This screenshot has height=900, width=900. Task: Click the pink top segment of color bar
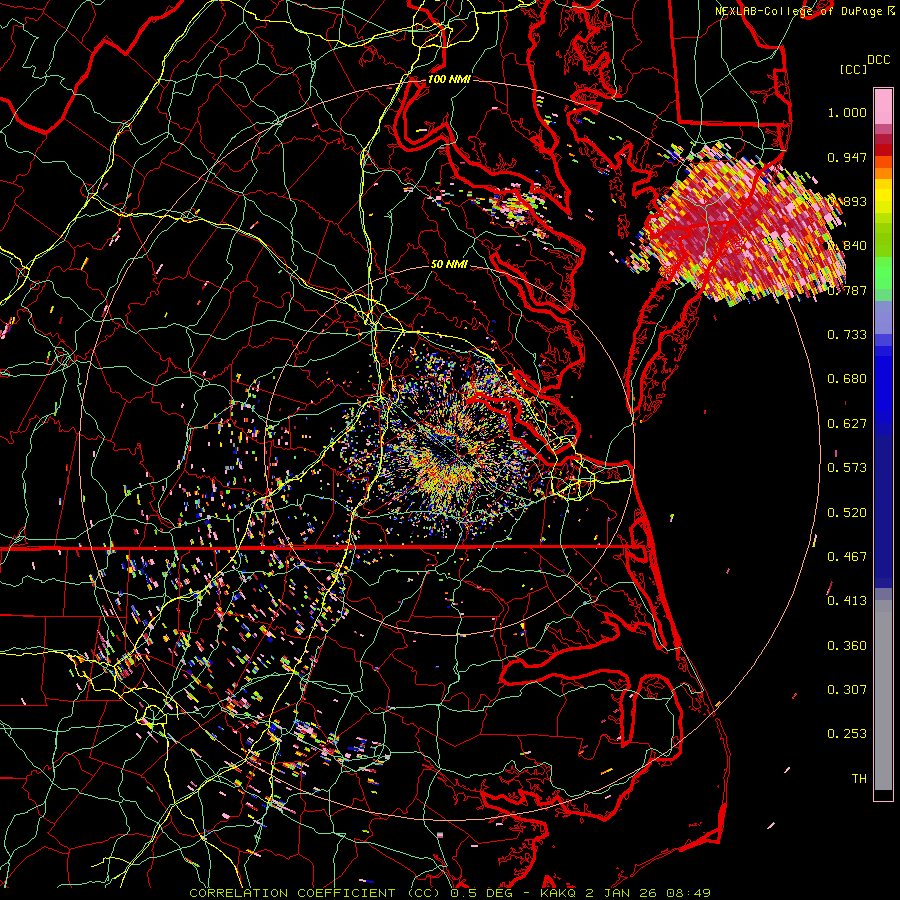pos(883,107)
